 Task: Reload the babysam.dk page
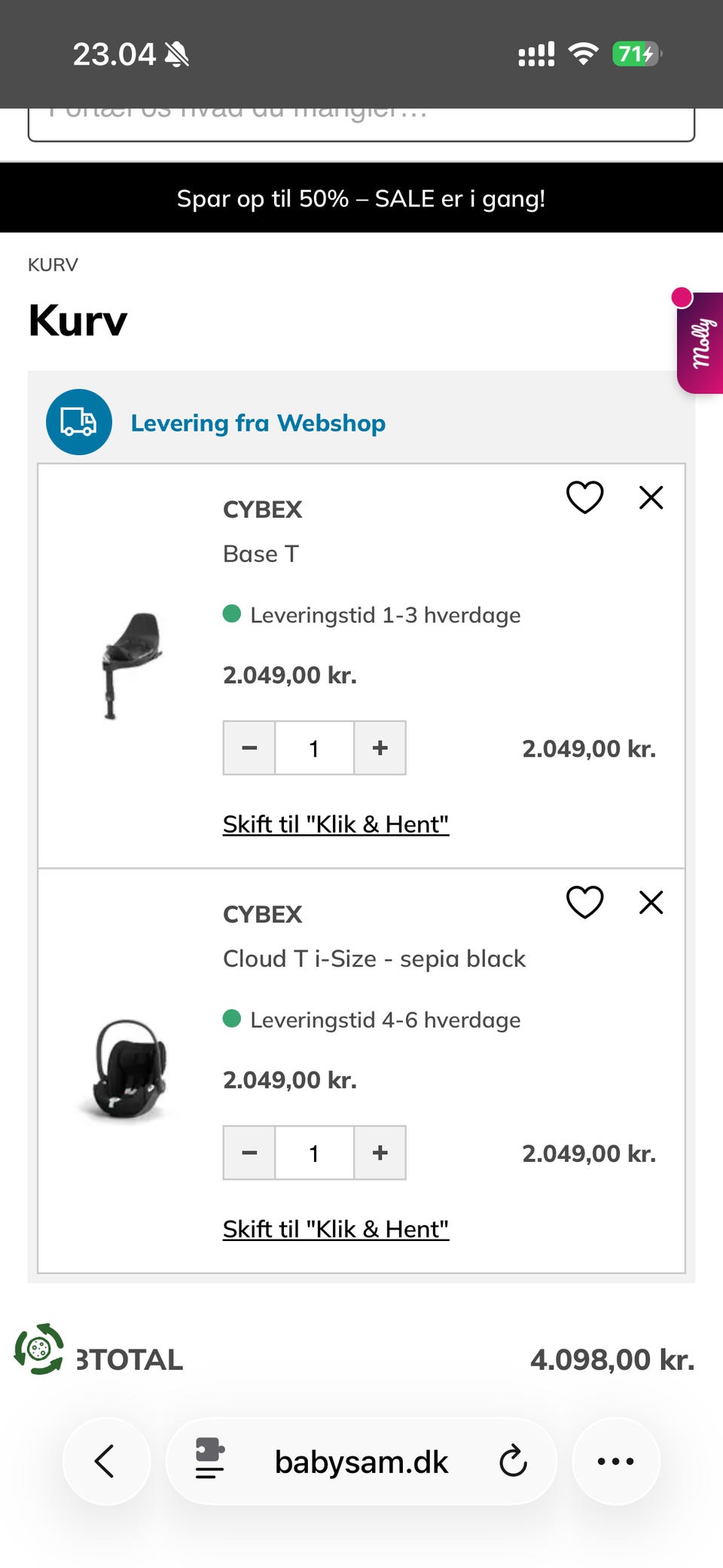[x=513, y=1461]
